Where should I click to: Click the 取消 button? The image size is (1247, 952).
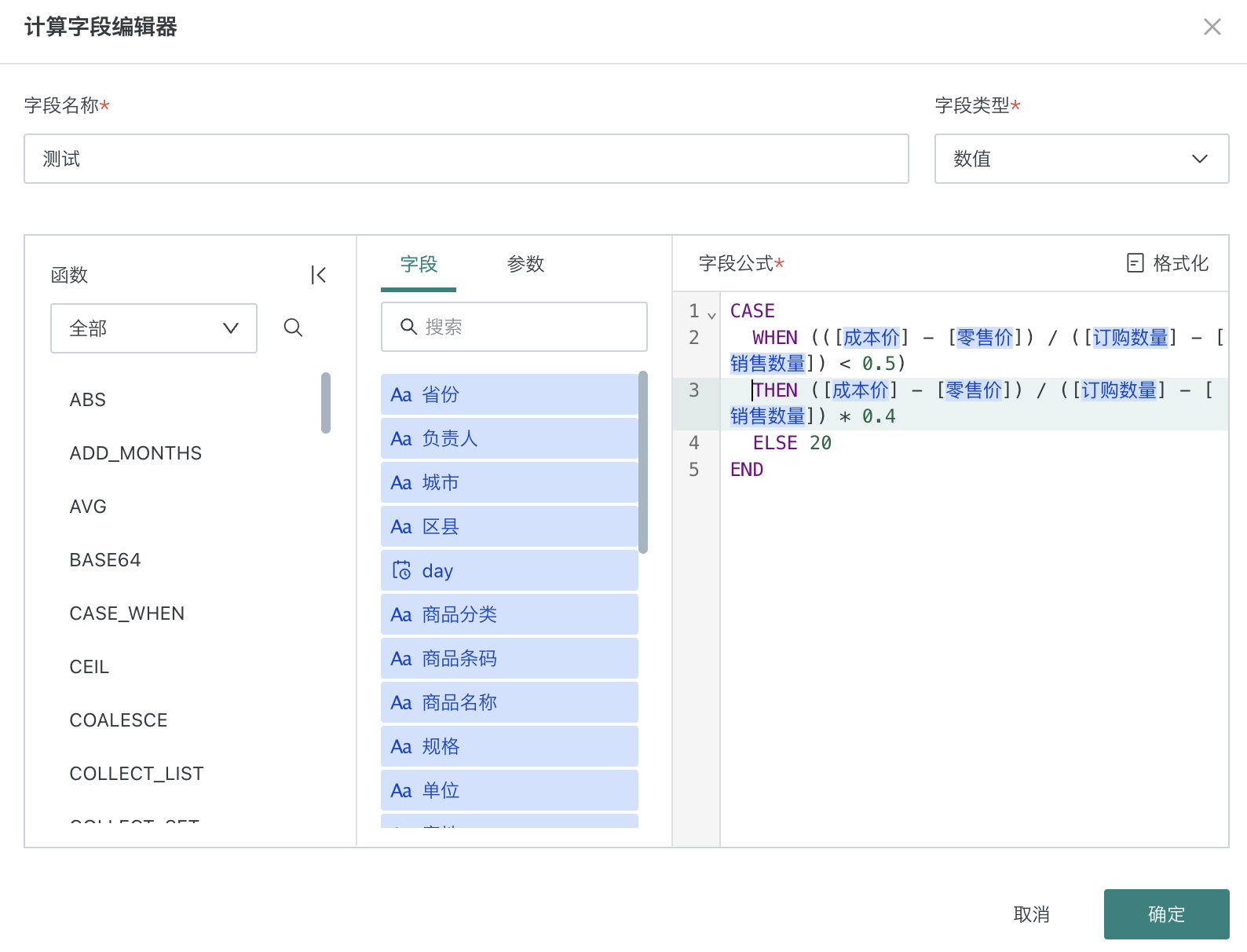coord(1031,914)
